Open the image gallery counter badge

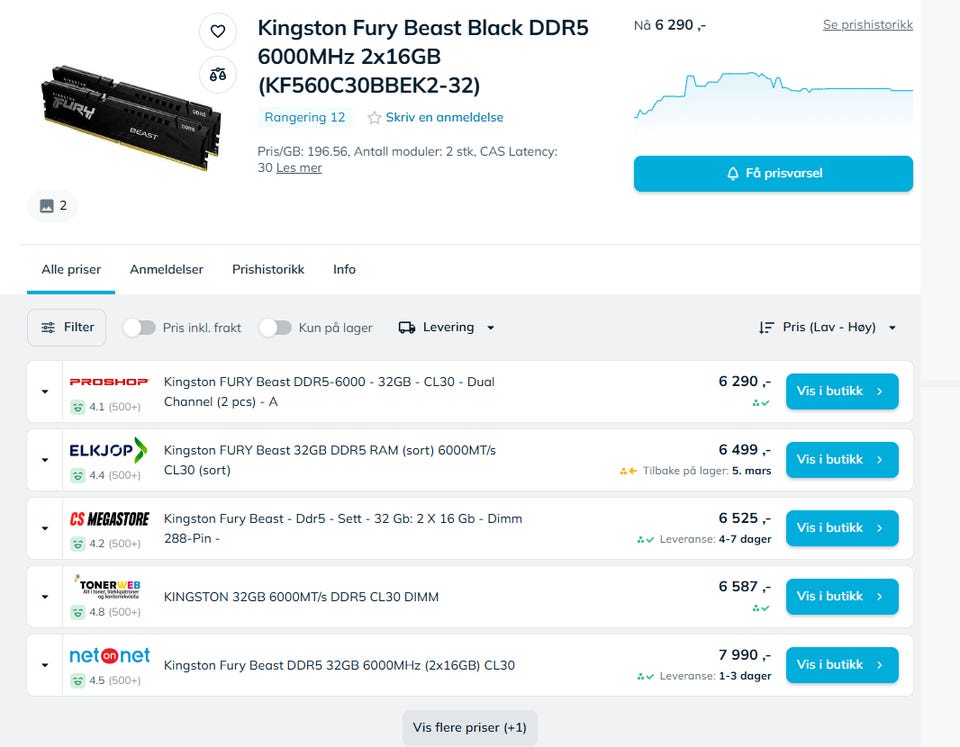coord(52,206)
